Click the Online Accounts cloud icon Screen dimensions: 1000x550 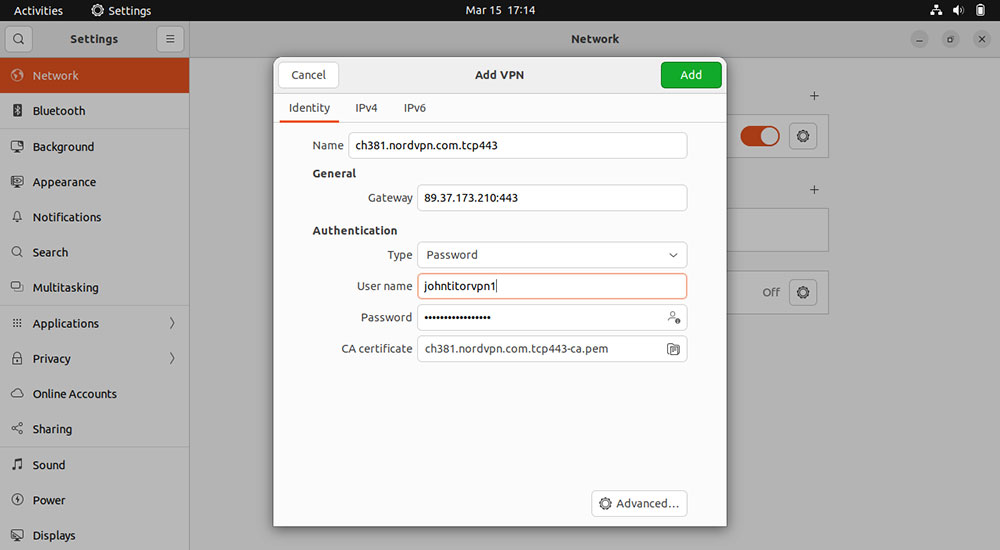[17, 393]
